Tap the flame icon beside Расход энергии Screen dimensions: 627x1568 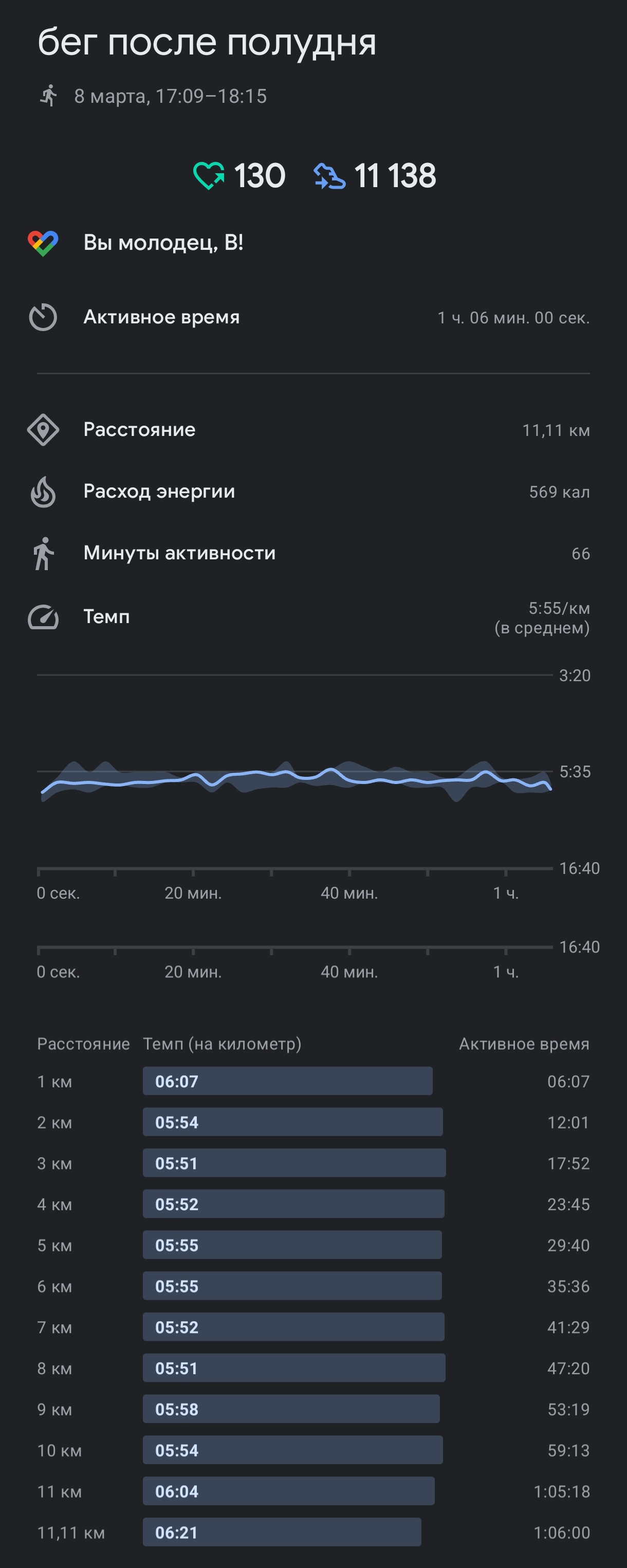click(x=43, y=491)
